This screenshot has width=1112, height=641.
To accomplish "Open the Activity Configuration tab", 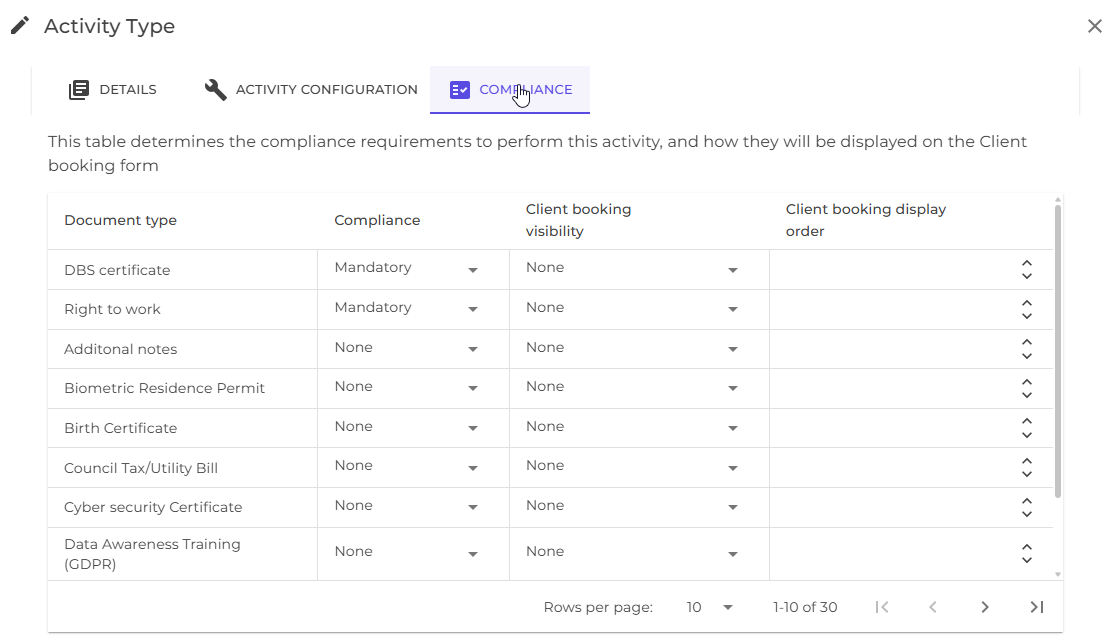I will 311,90.
